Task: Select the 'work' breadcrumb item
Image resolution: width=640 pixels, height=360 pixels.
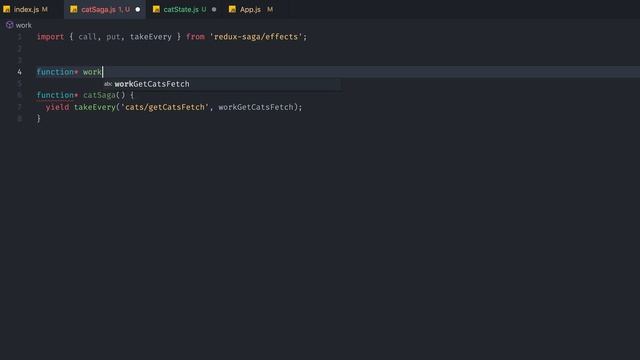Action: (23, 25)
